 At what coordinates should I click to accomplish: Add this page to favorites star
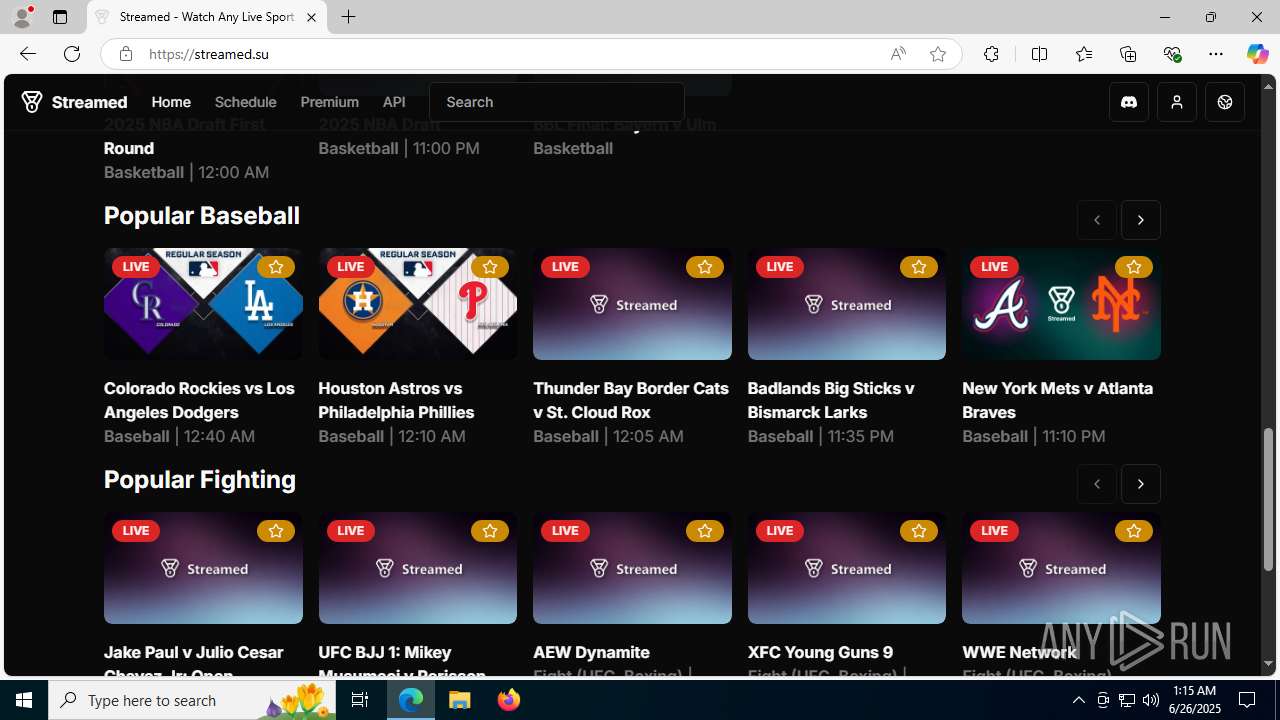[937, 54]
